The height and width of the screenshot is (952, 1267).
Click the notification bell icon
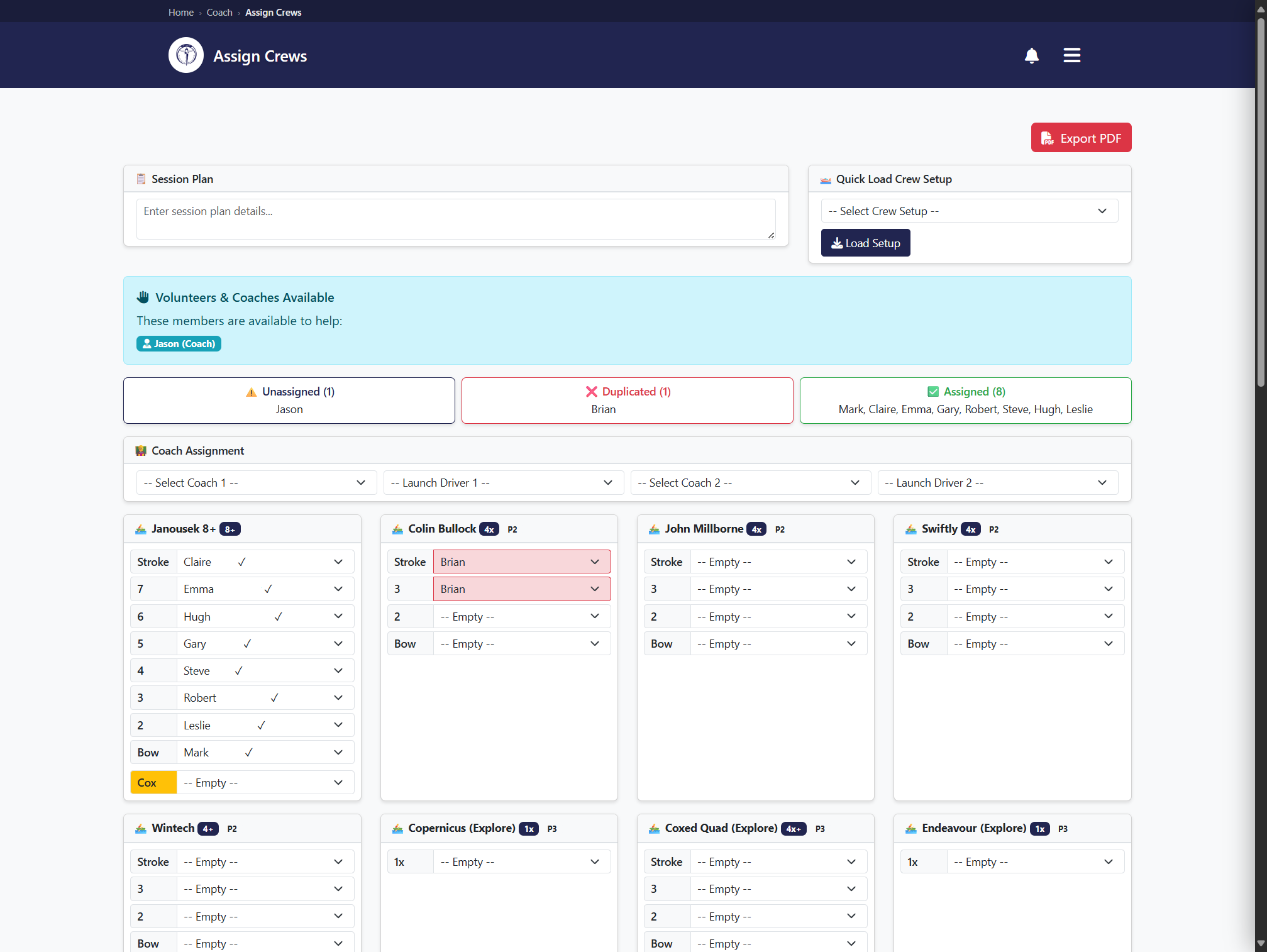tap(1032, 55)
